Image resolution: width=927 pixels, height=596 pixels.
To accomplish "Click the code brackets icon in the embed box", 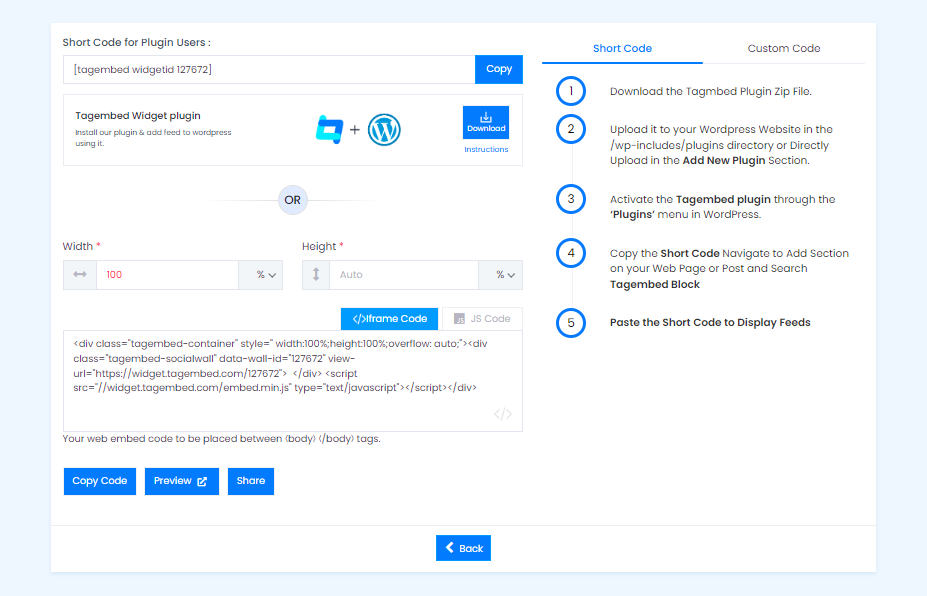I will pos(503,414).
